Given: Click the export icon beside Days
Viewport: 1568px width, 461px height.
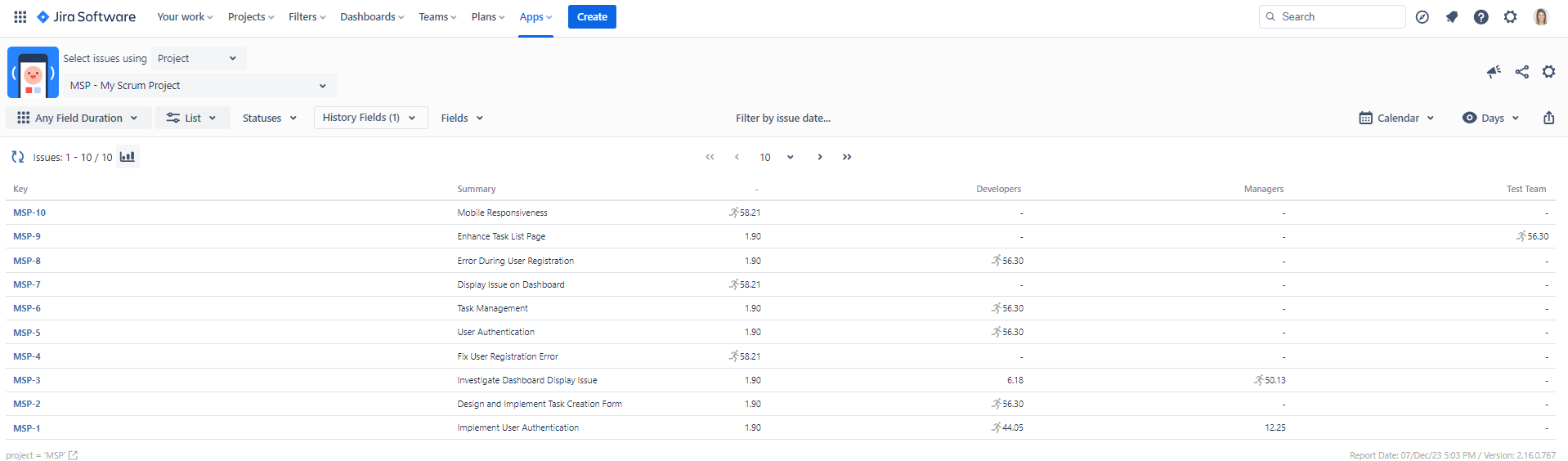Looking at the screenshot, I should 1548,118.
